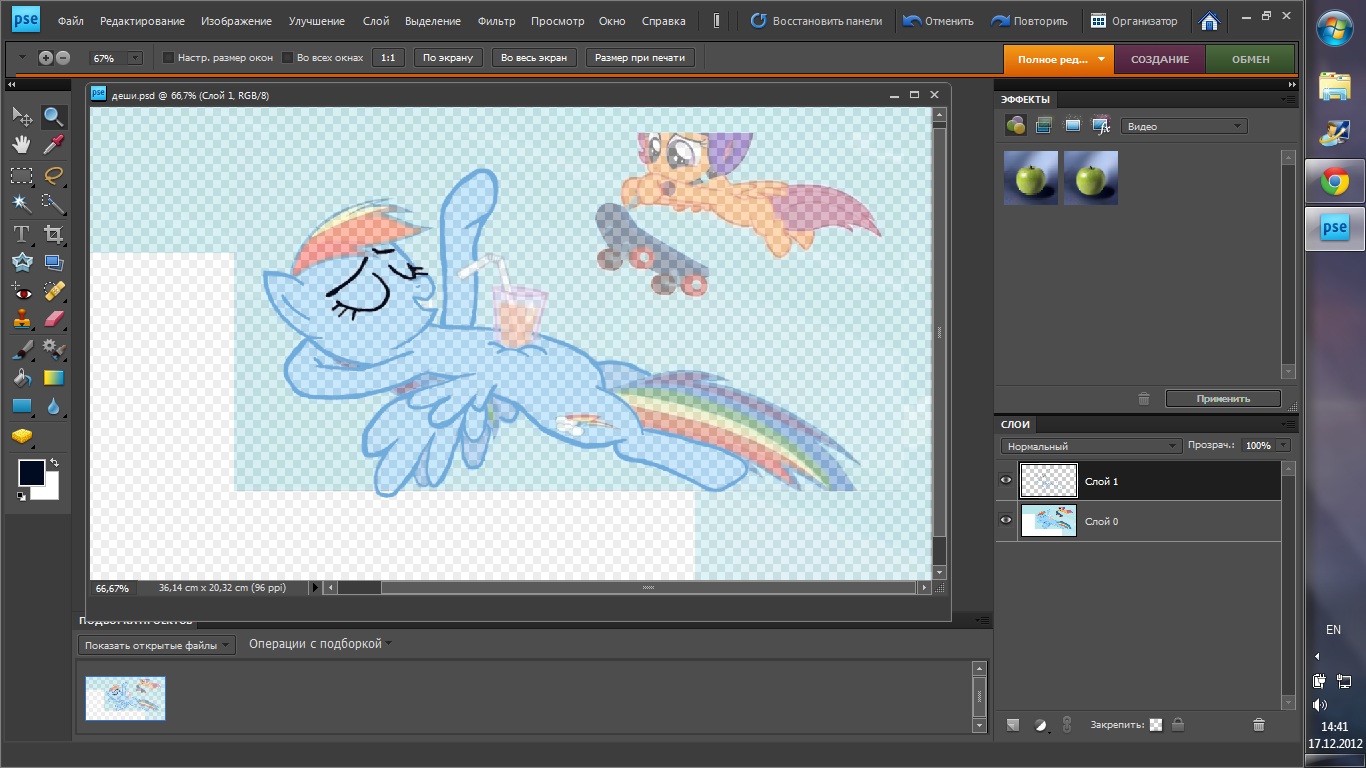Select the Eyedropper tool
Viewport: 1366px width, 768px height.
[x=54, y=145]
